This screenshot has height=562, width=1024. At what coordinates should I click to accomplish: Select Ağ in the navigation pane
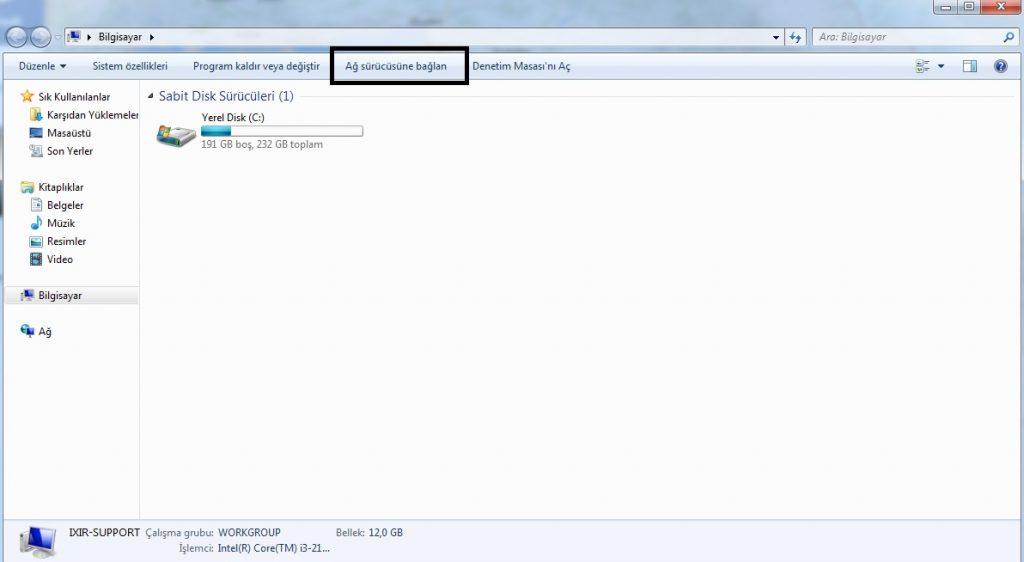(45, 332)
